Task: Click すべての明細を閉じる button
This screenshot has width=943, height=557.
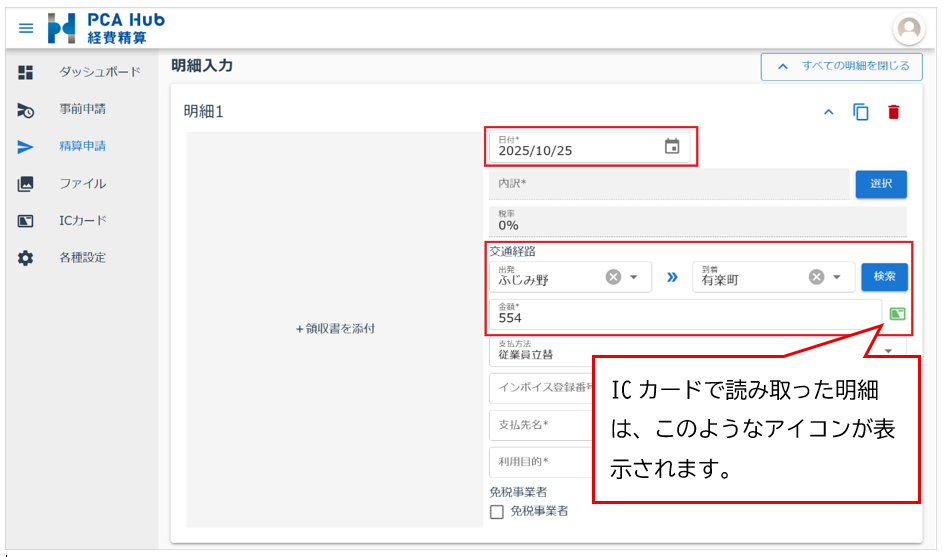Action: tap(840, 66)
